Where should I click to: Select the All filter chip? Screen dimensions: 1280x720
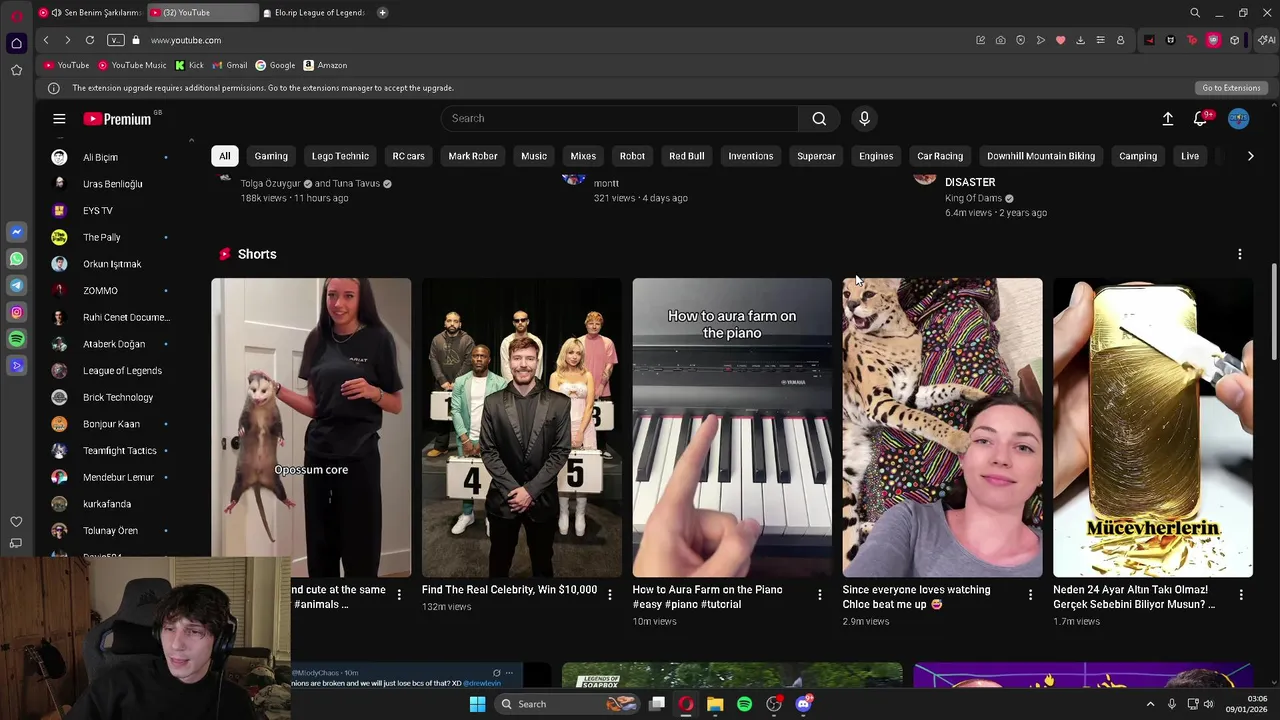coord(225,156)
